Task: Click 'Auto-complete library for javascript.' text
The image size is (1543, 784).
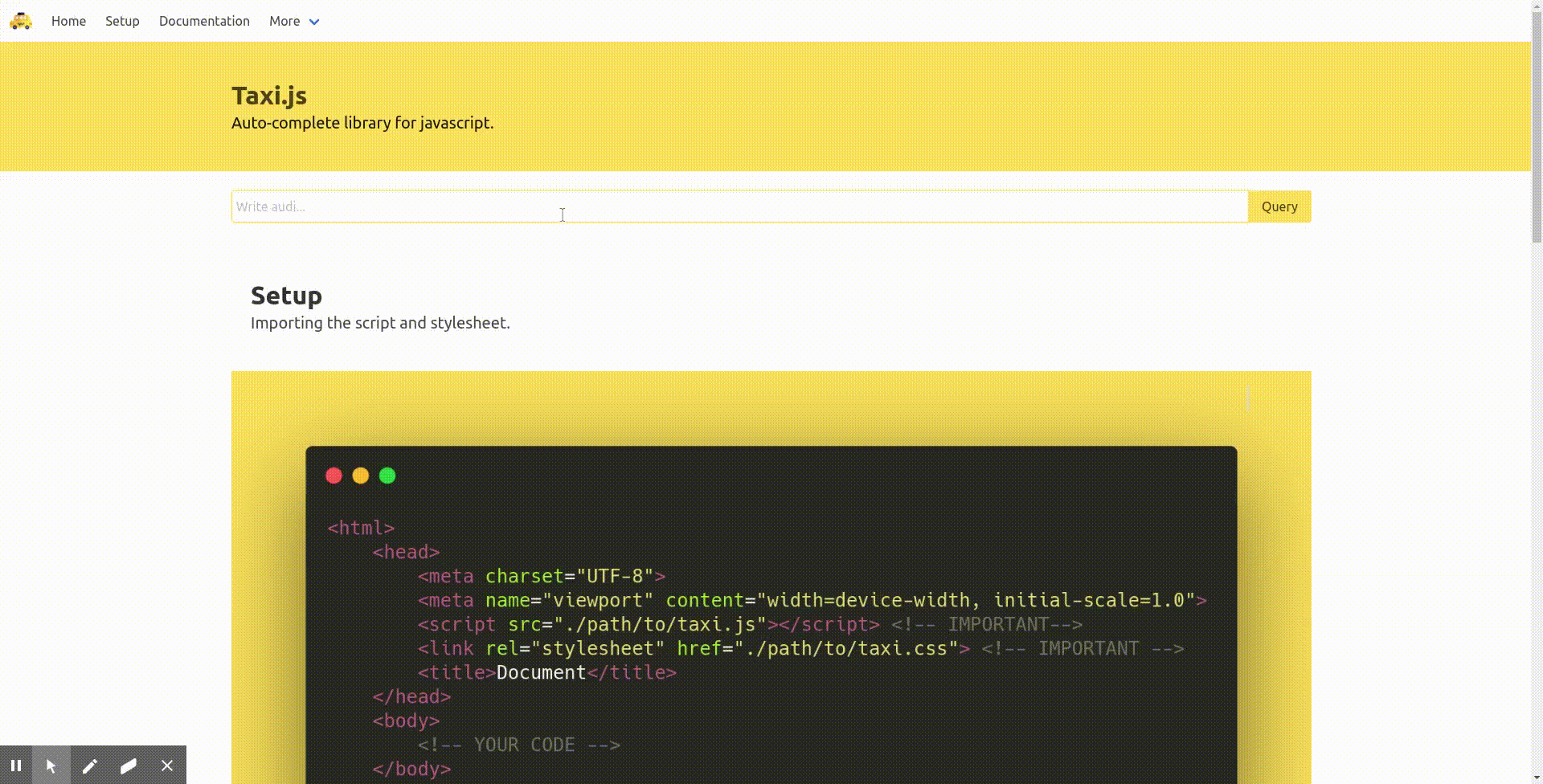Action: [362, 123]
